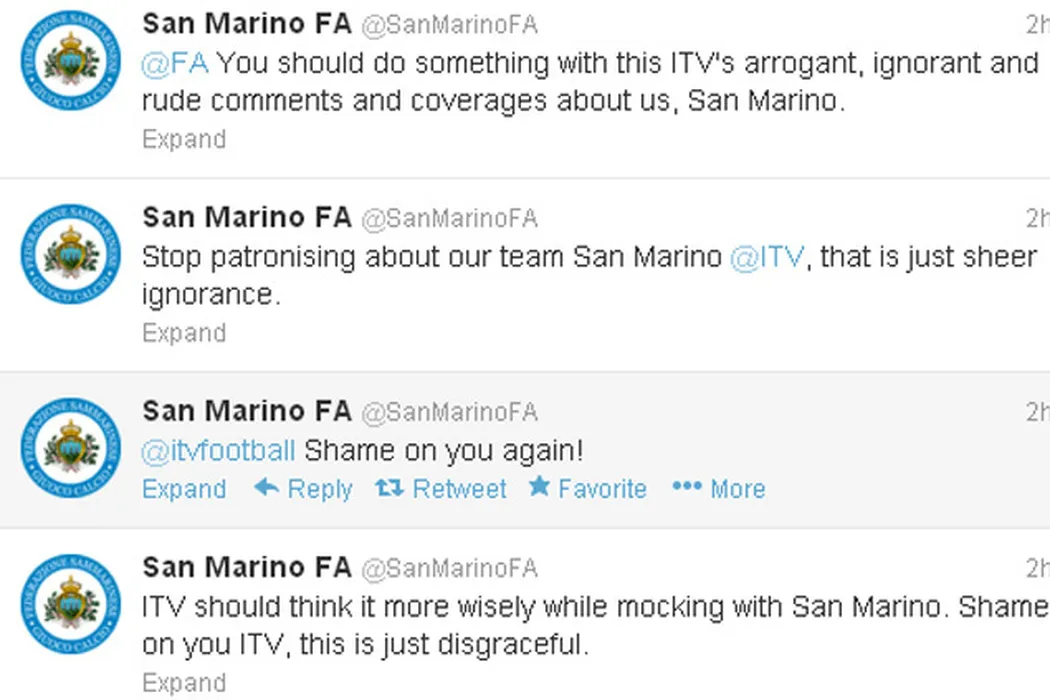This screenshot has width=1050, height=700.
Task: Click San Marino FA name in last tweet
Action: 246,567
